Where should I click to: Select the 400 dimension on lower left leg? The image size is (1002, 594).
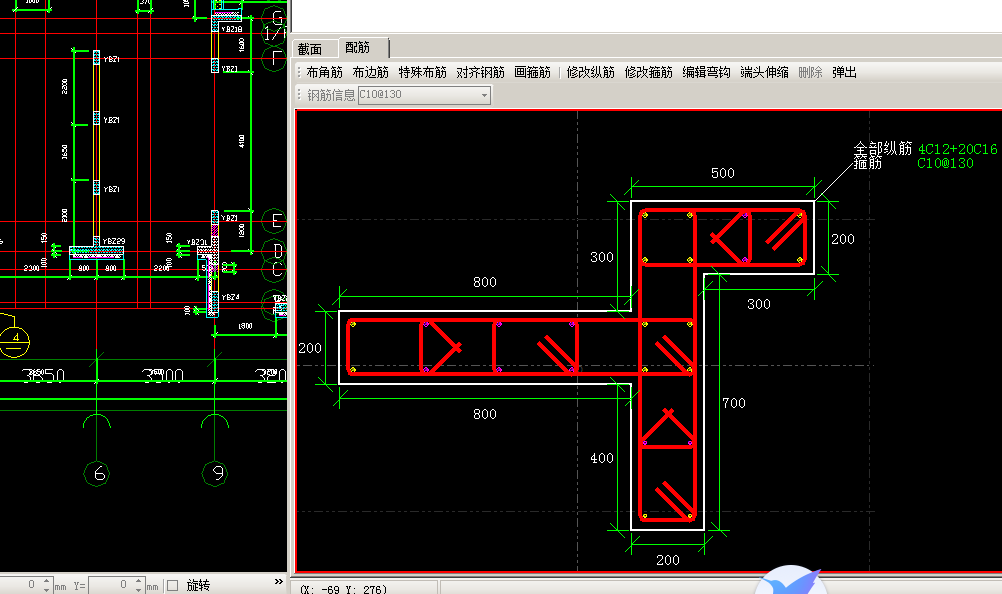pos(602,458)
